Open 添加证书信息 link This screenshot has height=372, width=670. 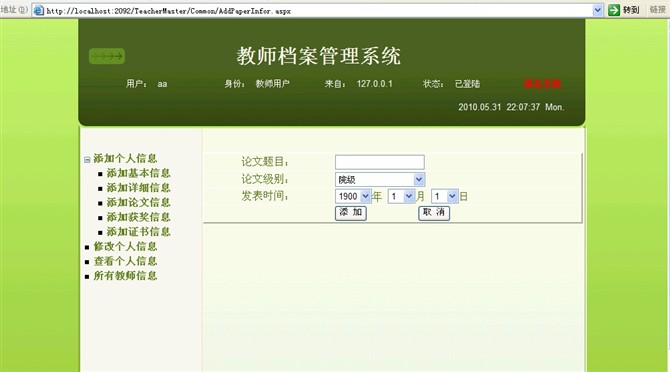[138, 232]
